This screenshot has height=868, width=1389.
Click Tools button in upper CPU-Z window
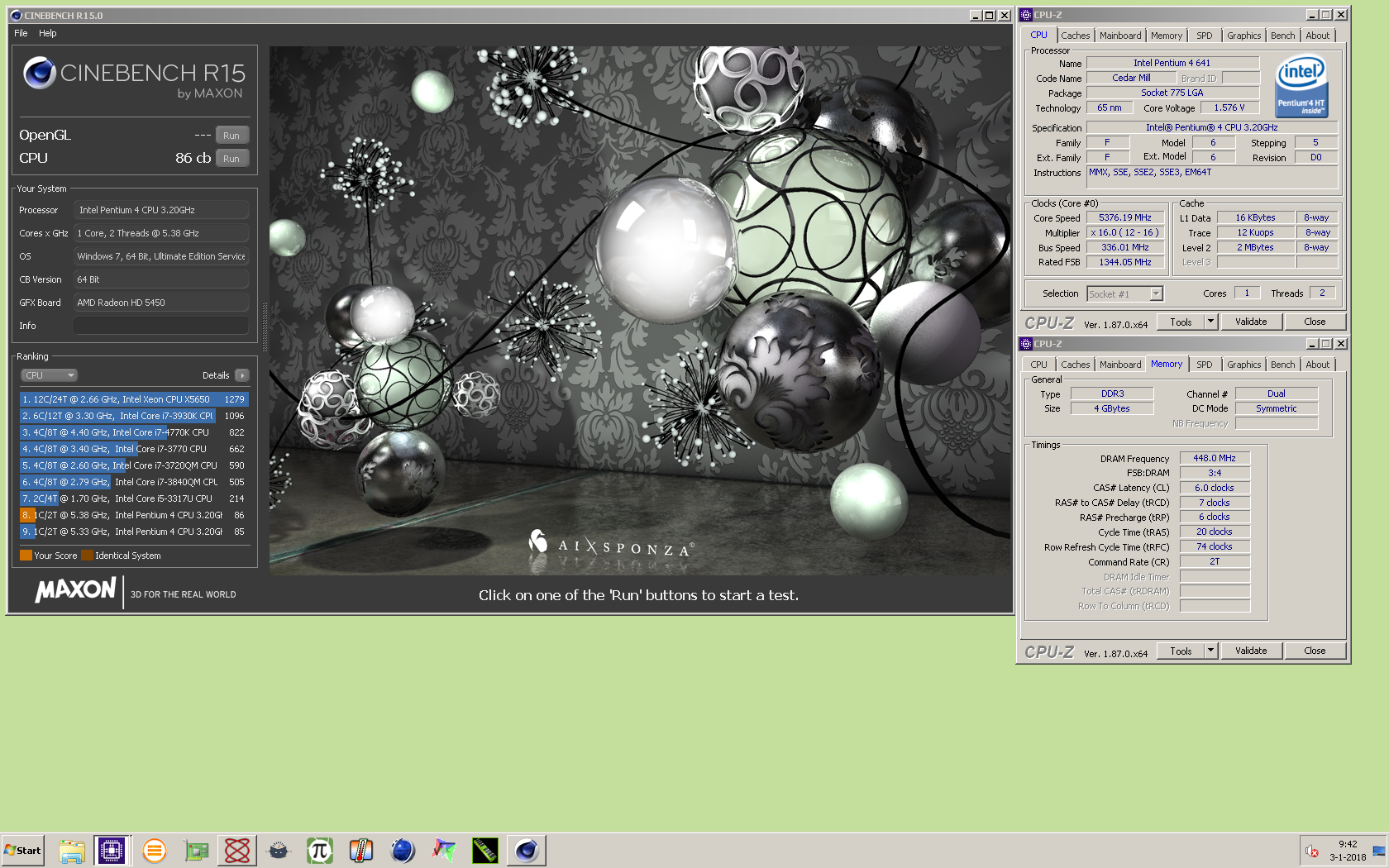[1181, 322]
